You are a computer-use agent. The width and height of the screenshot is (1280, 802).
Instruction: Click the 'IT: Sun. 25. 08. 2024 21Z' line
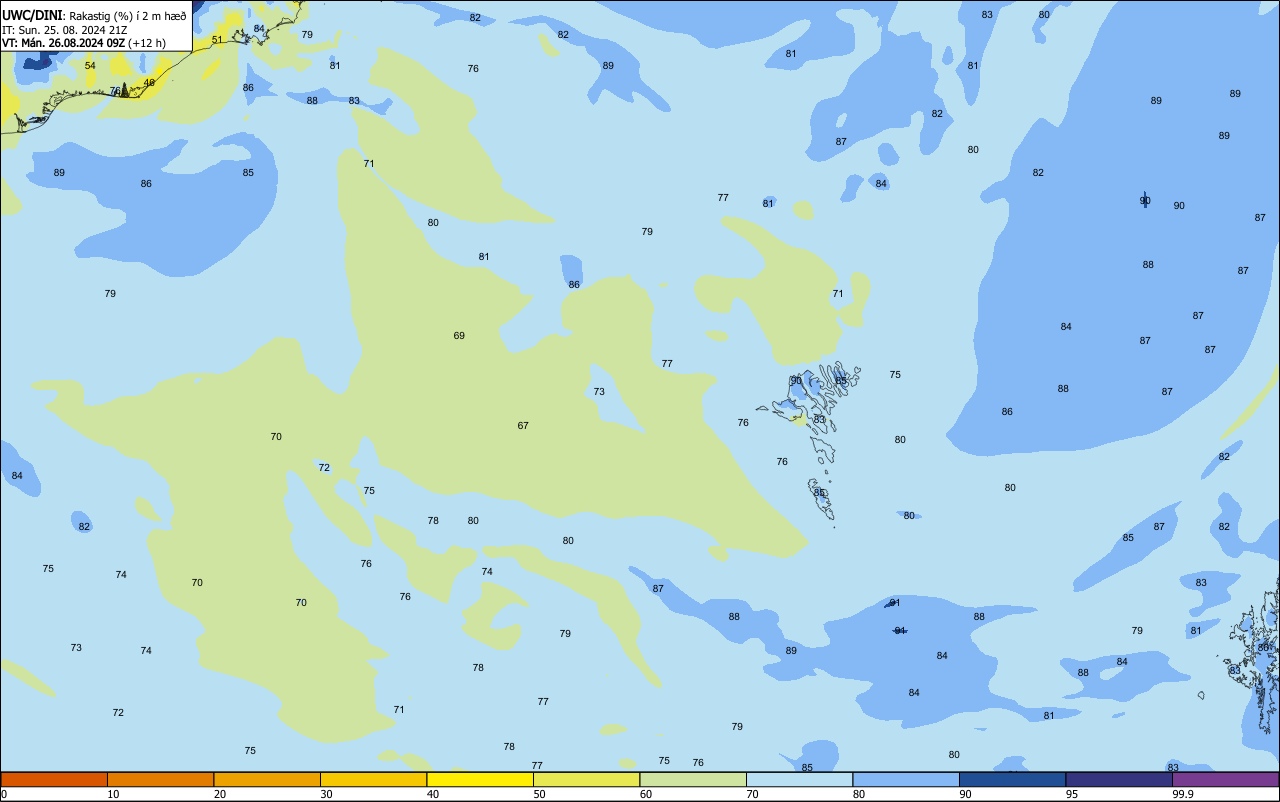click(63, 29)
